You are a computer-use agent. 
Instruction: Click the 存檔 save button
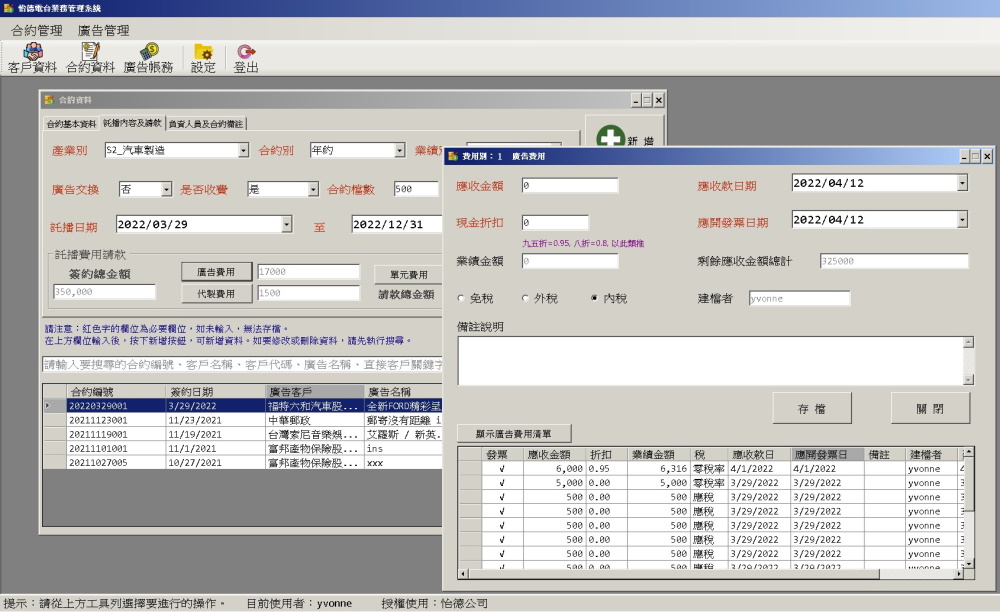click(812, 409)
